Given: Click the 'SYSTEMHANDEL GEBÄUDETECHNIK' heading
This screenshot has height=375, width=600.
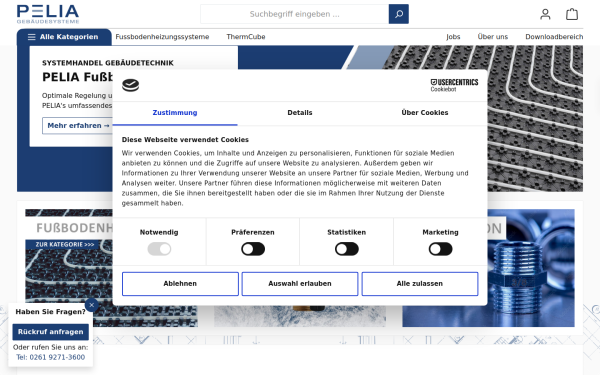Looking at the screenshot, I should pyautogui.click(x=108, y=63).
